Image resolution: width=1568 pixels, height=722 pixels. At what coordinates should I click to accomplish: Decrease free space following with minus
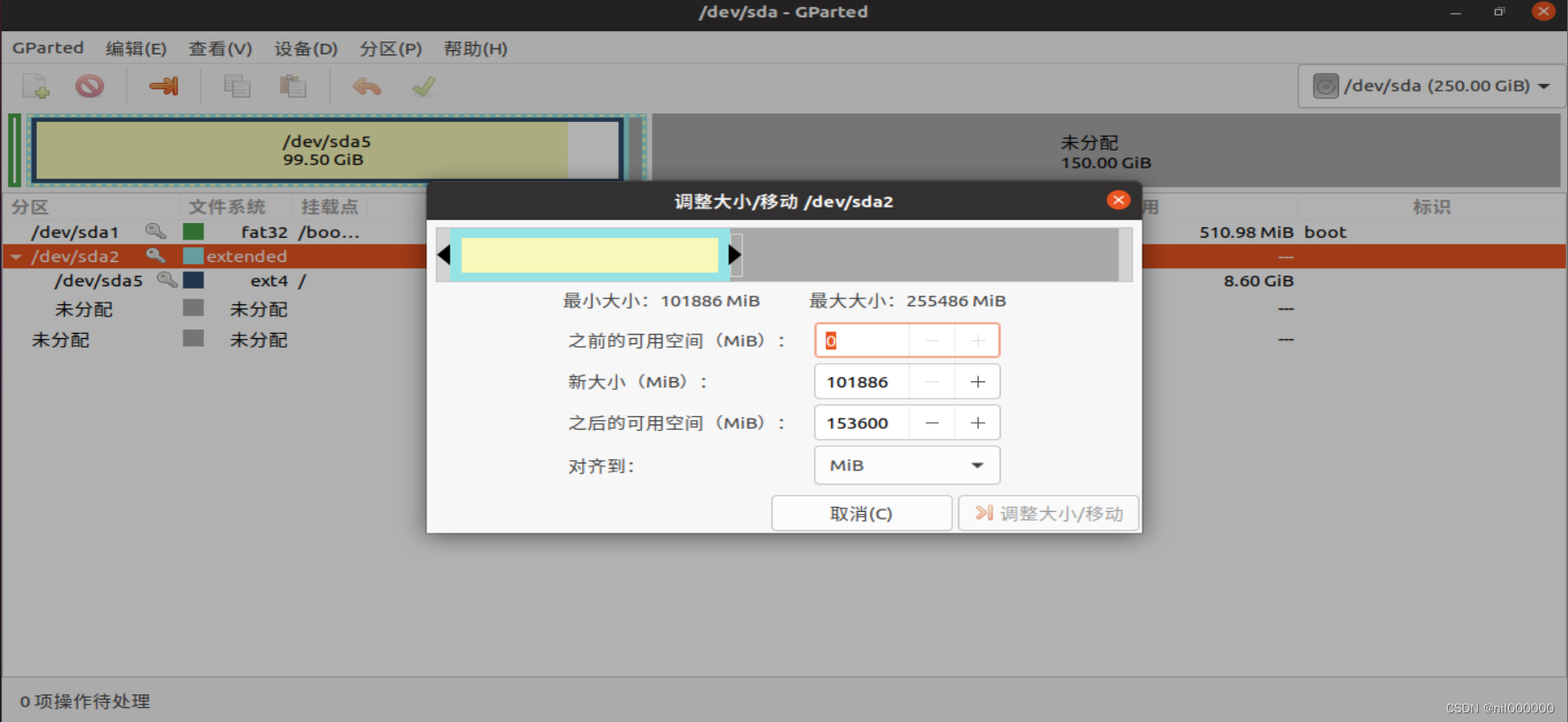point(932,423)
